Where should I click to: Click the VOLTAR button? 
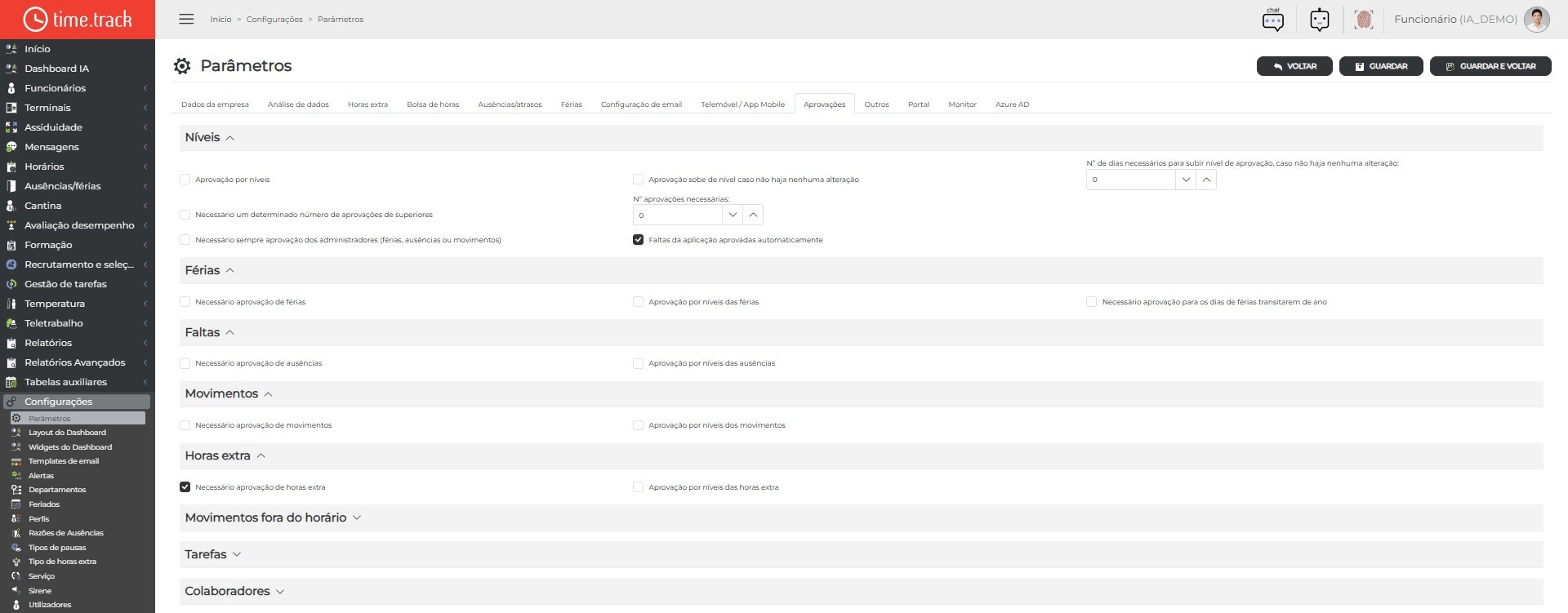coord(1294,66)
